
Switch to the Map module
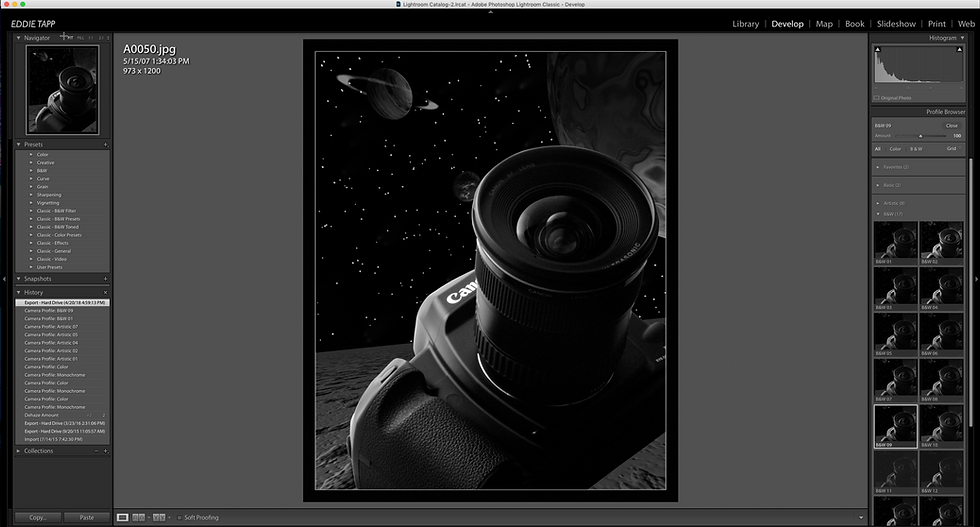[x=824, y=24]
